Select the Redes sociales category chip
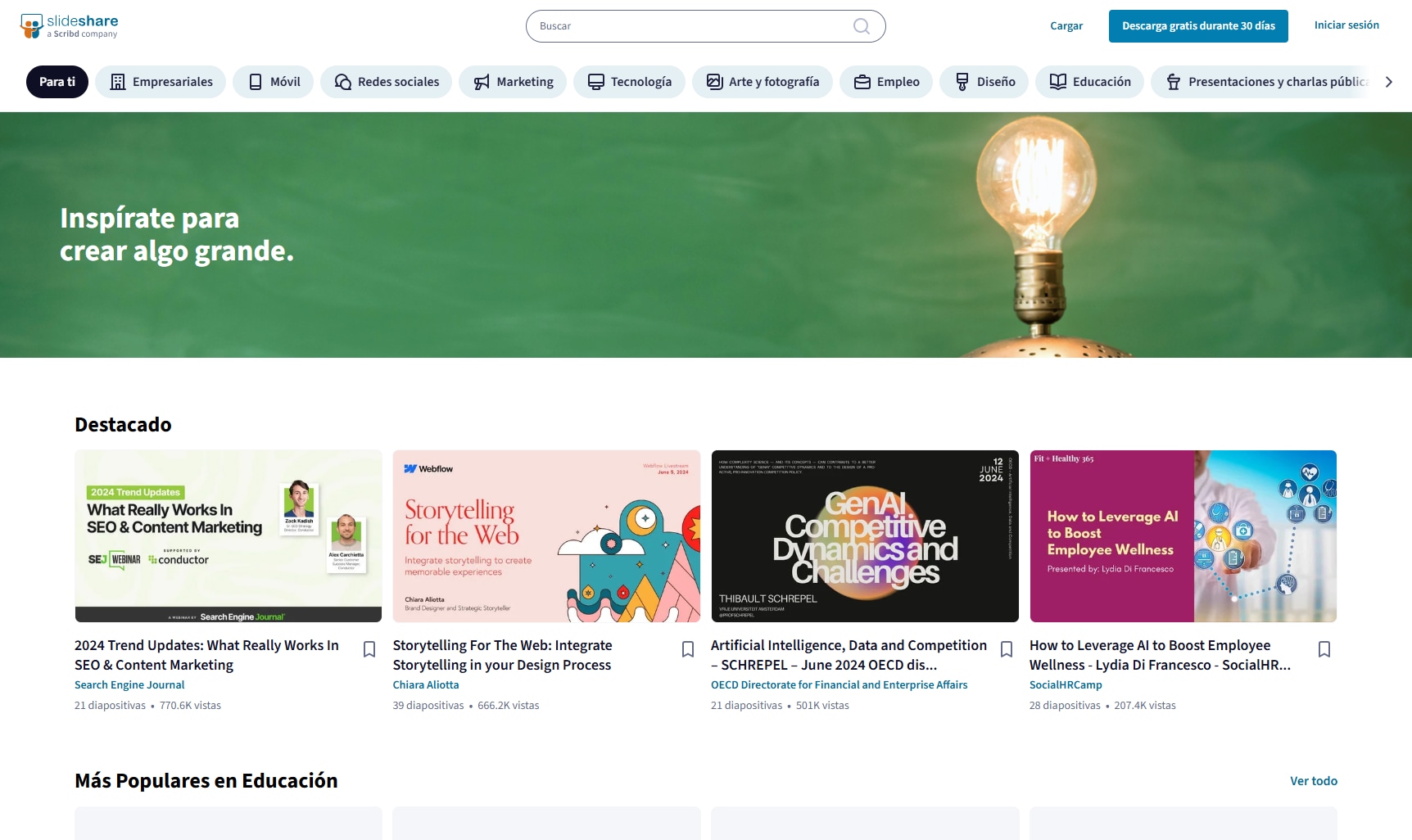 coord(387,82)
